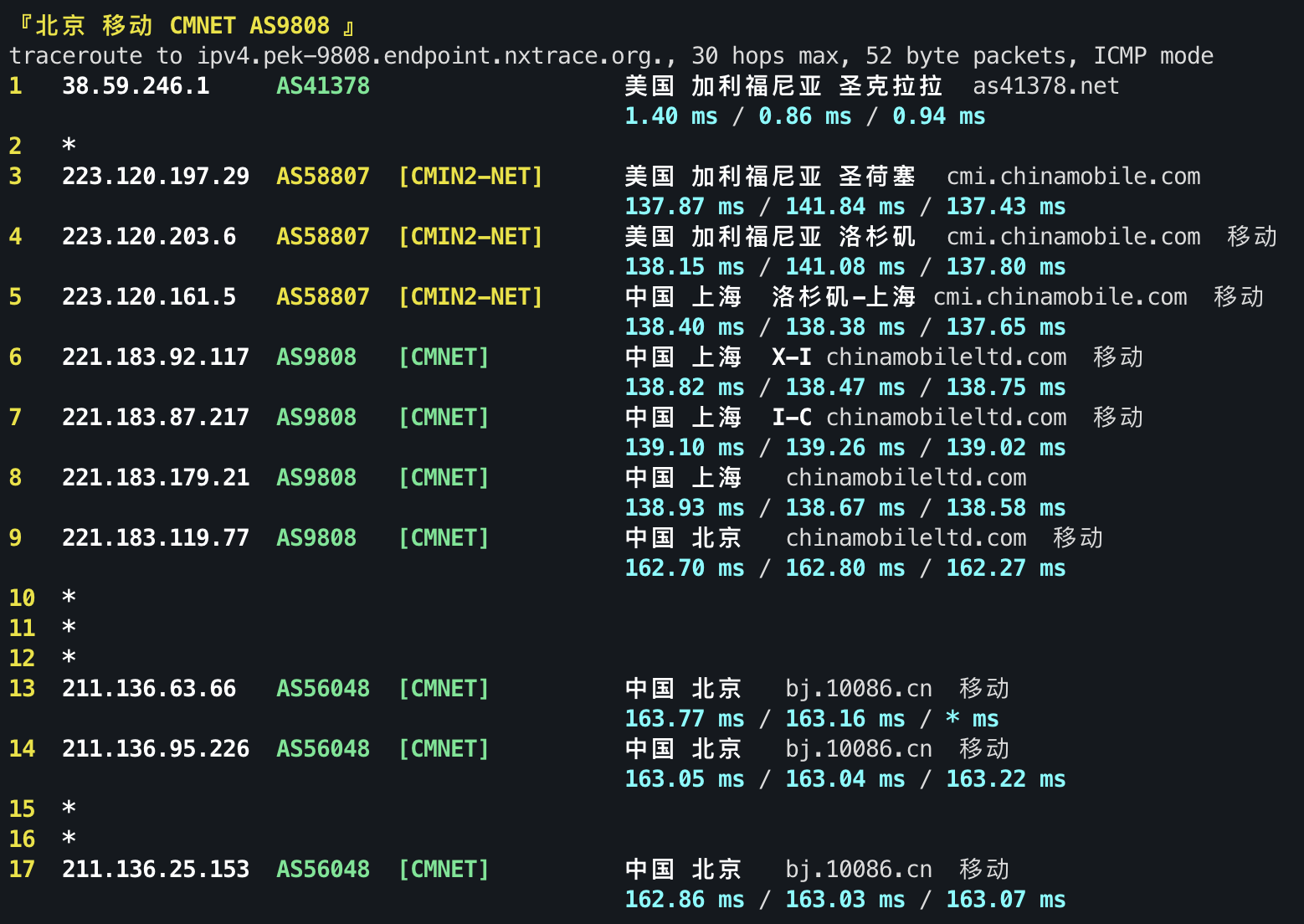Select AS41378 on hop 1
The height and width of the screenshot is (924, 1304).
click(x=323, y=86)
